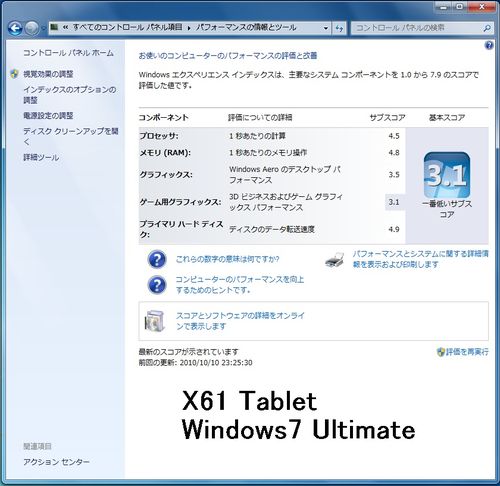500x486 pixels.
Task: Click the プロセッサ: row label
Action: [159, 136]
